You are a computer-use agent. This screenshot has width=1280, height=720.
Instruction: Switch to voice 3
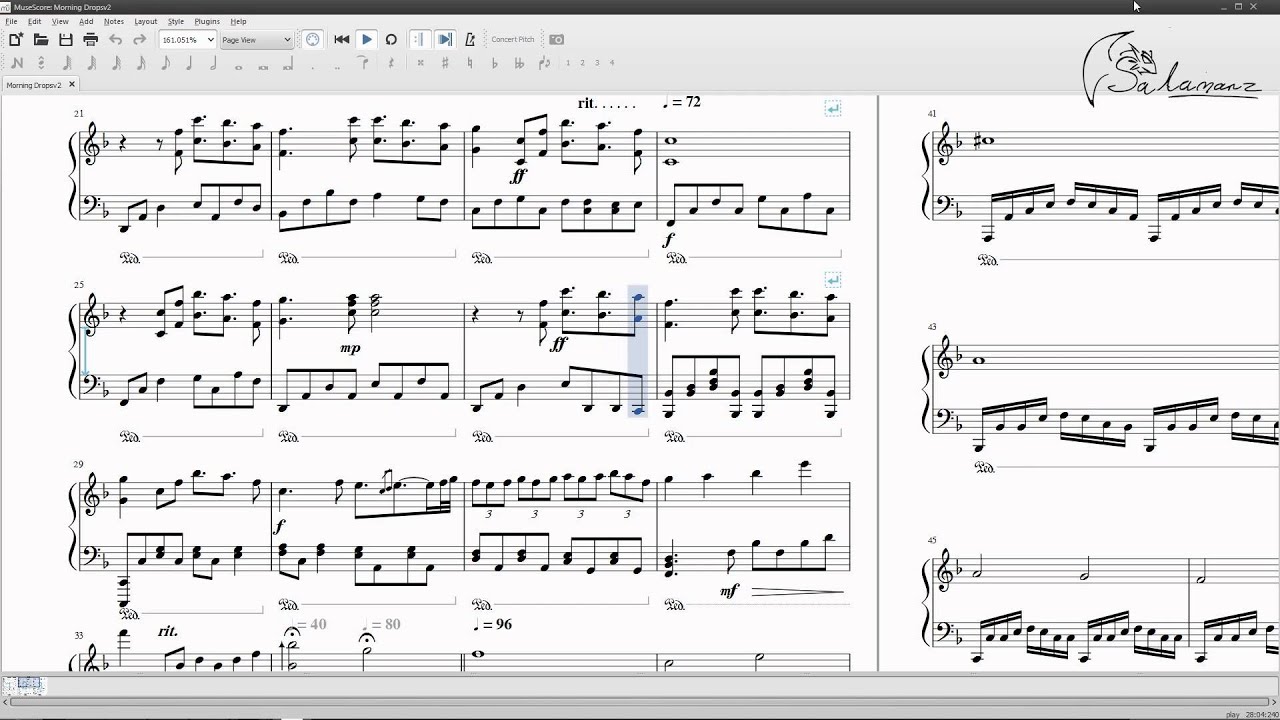point(598,63)
